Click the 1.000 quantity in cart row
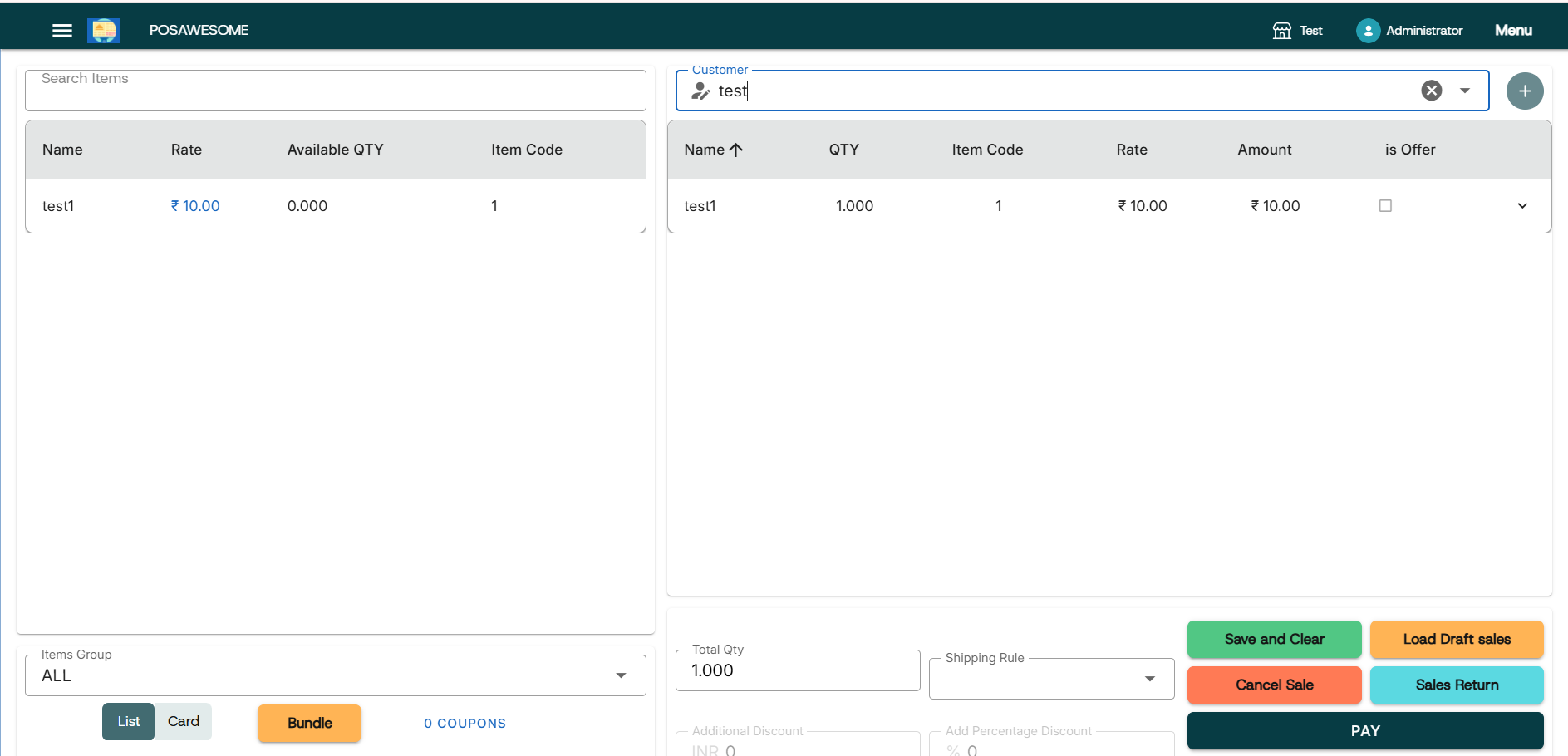 (x=854, y=206)
